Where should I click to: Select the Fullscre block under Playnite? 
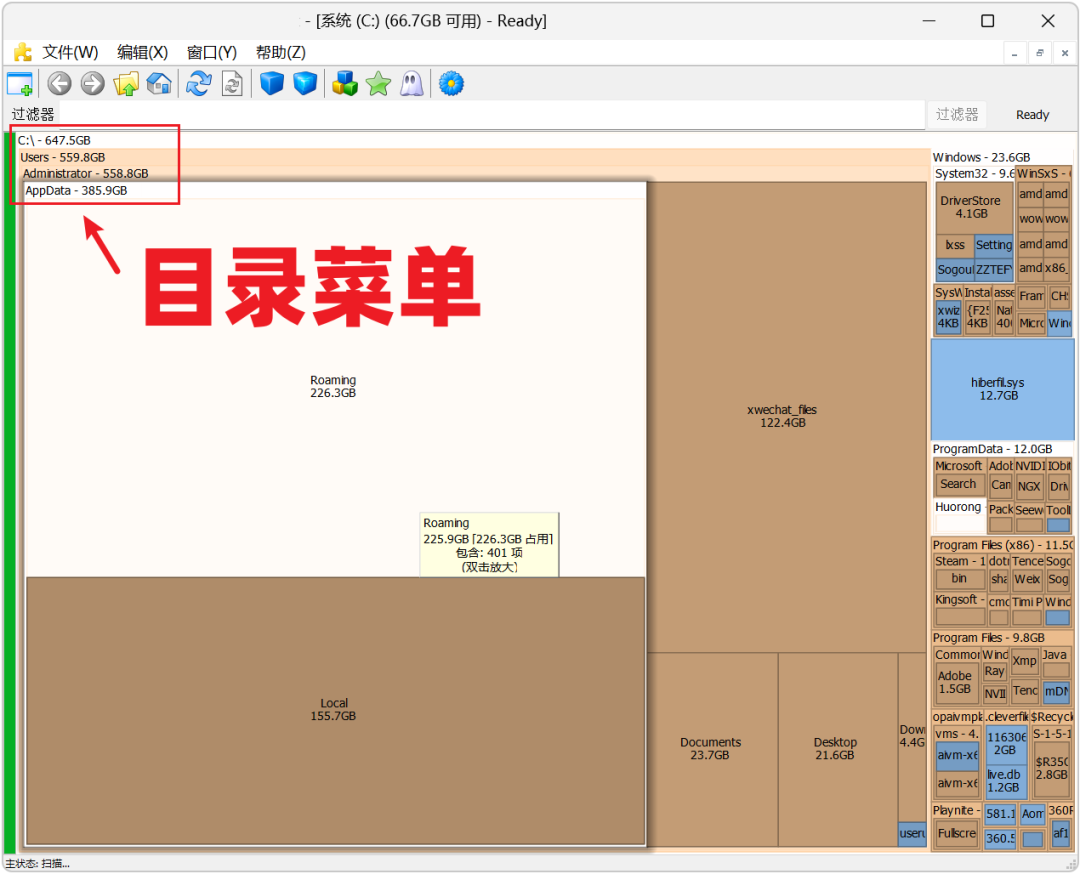tap(957, 833)
